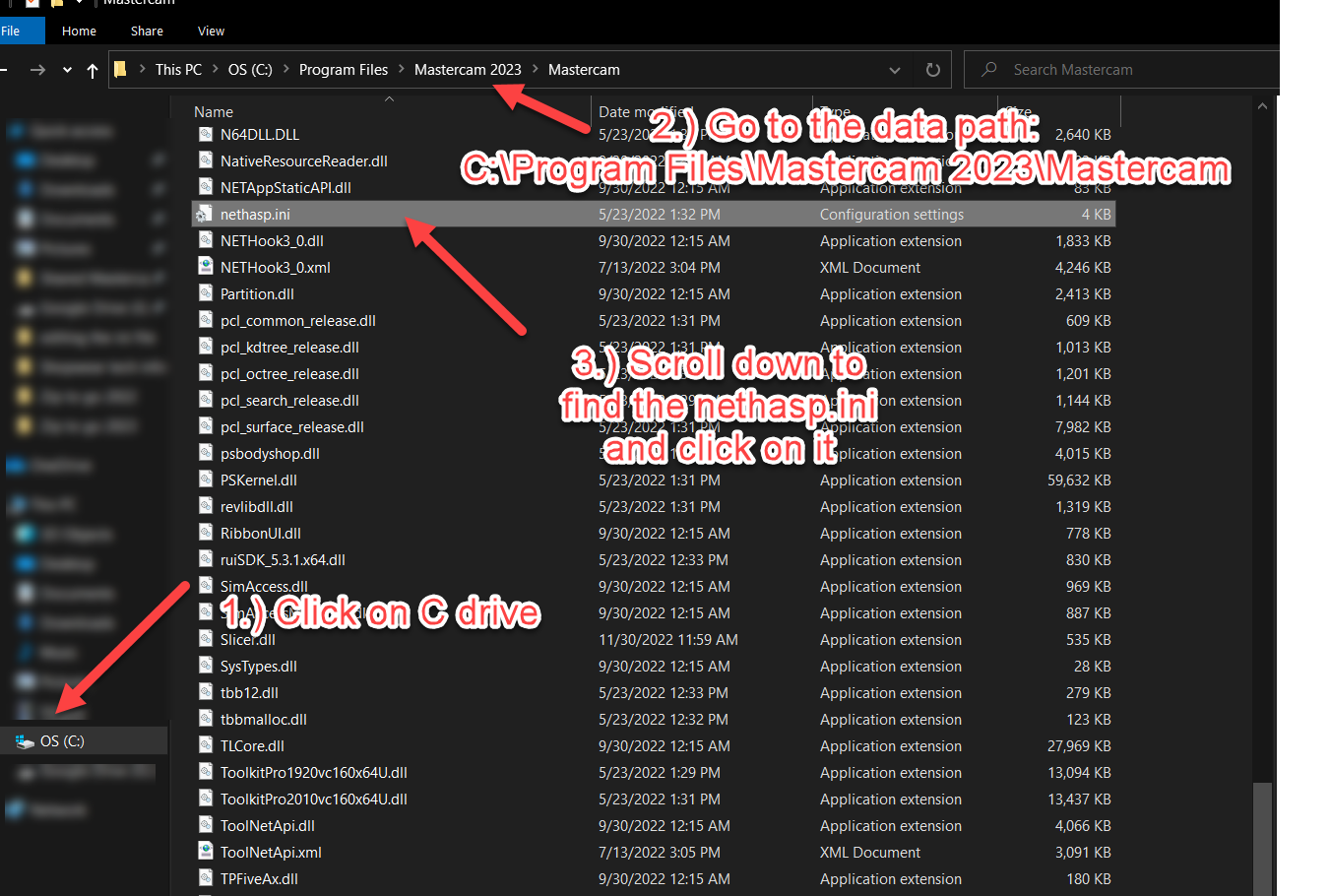Select tbb12.dll file

point(249,693)
